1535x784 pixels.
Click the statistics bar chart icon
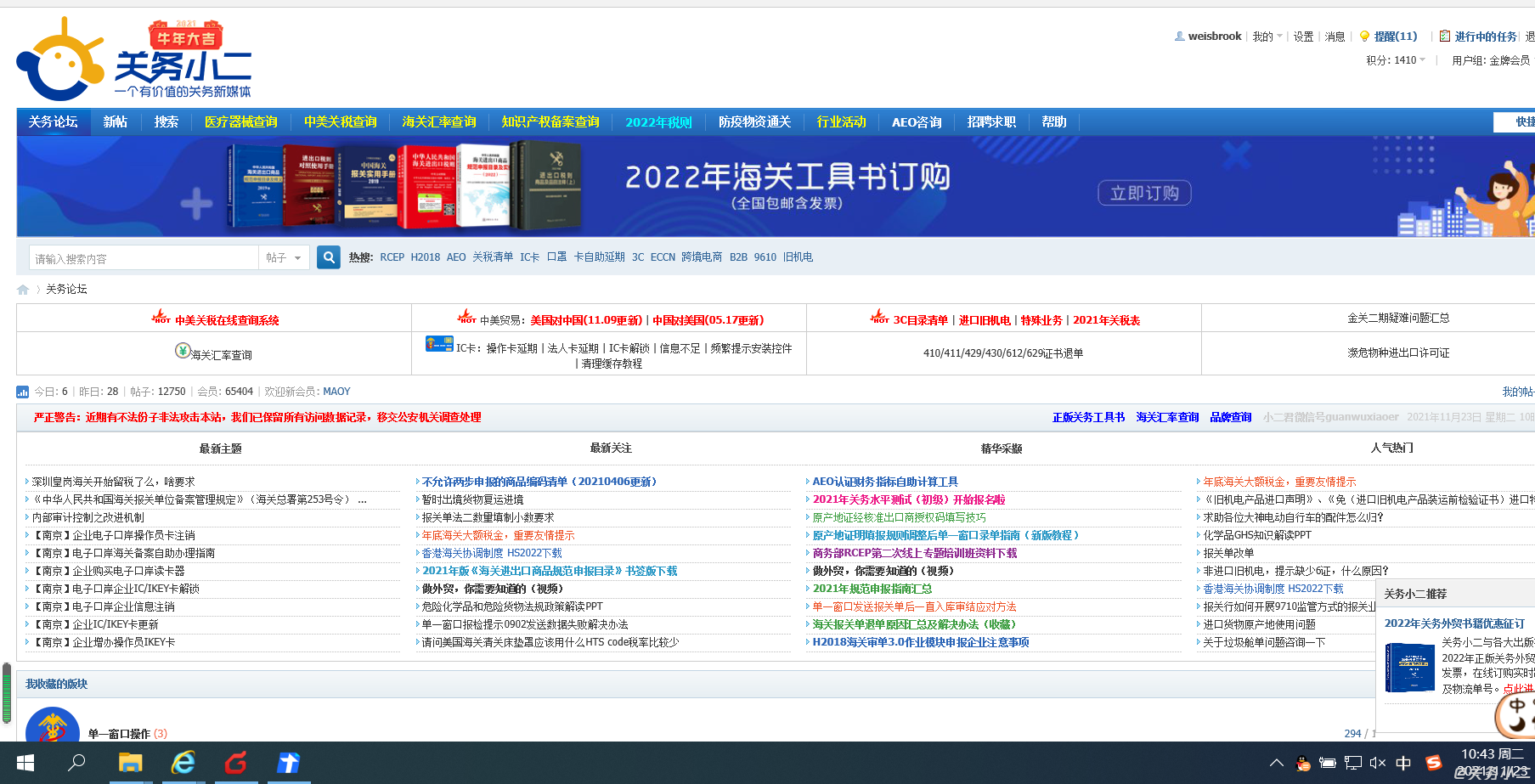pos(23,392)
